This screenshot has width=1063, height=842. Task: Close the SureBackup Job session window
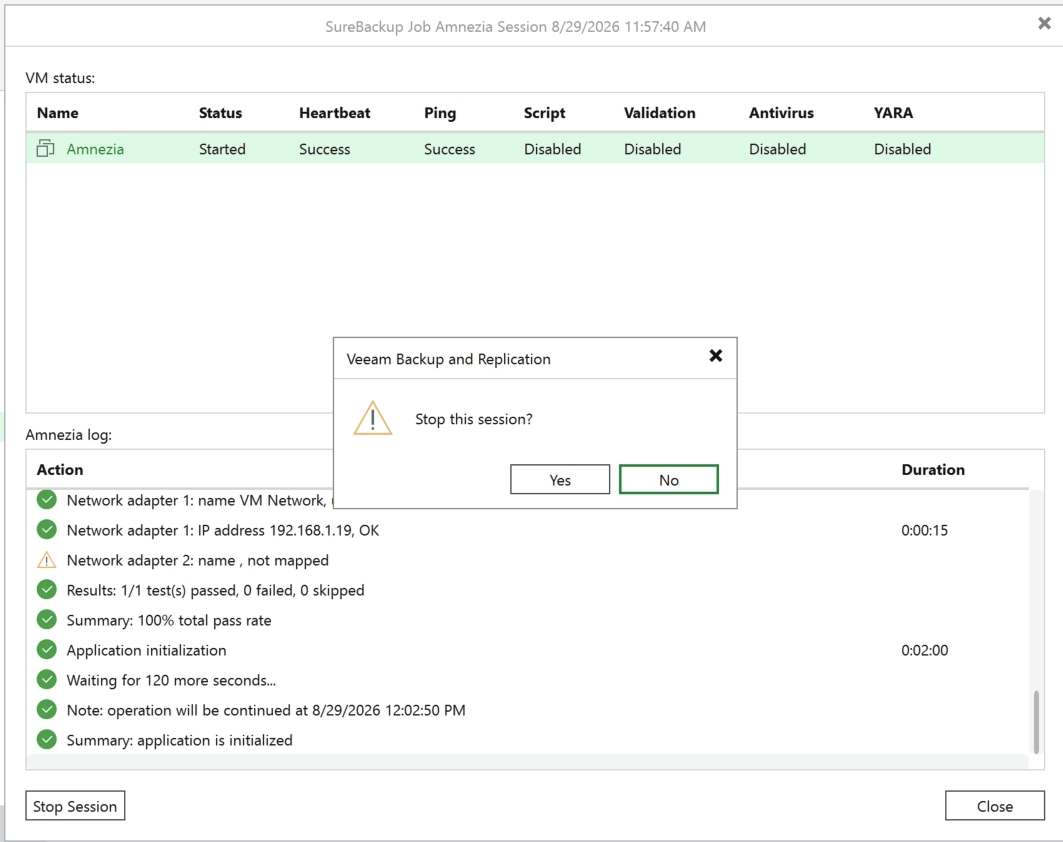[1044, 24]
